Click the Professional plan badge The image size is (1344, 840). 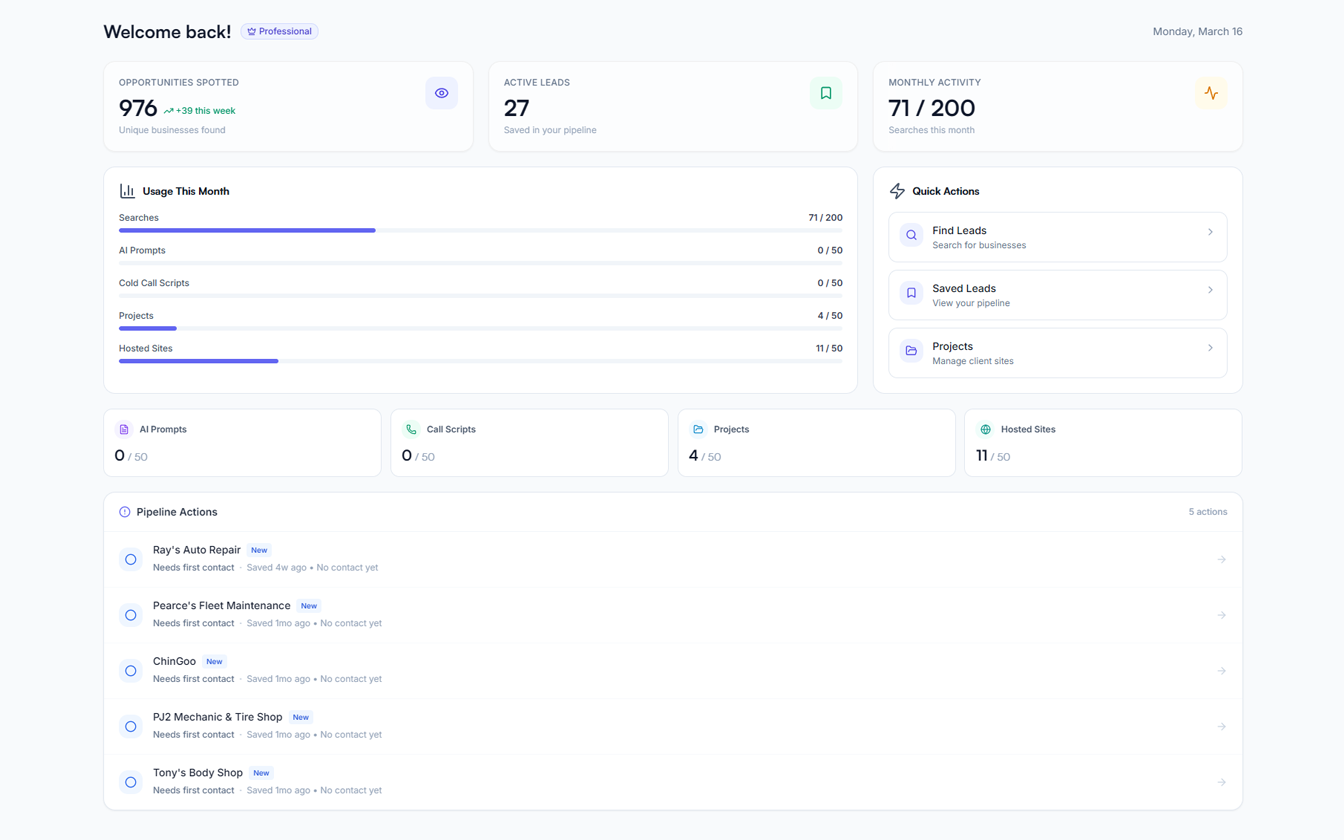coord(279,32)
